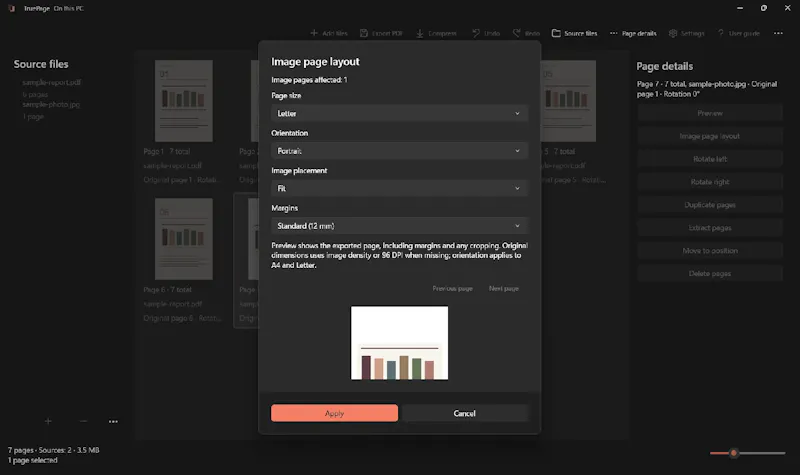
Task: Click the Source files panel heading
Action: [x=41, y=64]
